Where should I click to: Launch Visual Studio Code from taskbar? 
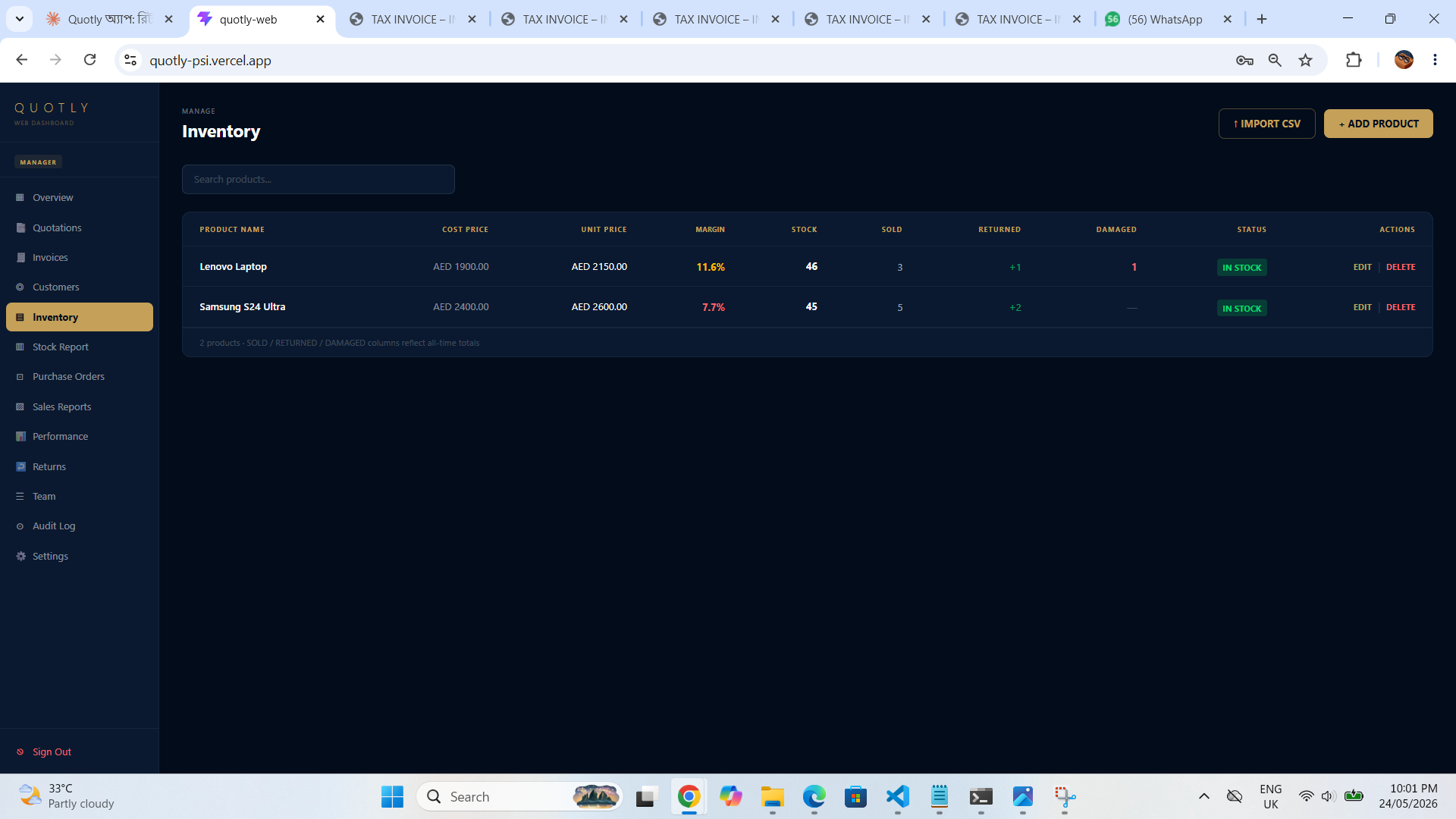pos(898,796)
